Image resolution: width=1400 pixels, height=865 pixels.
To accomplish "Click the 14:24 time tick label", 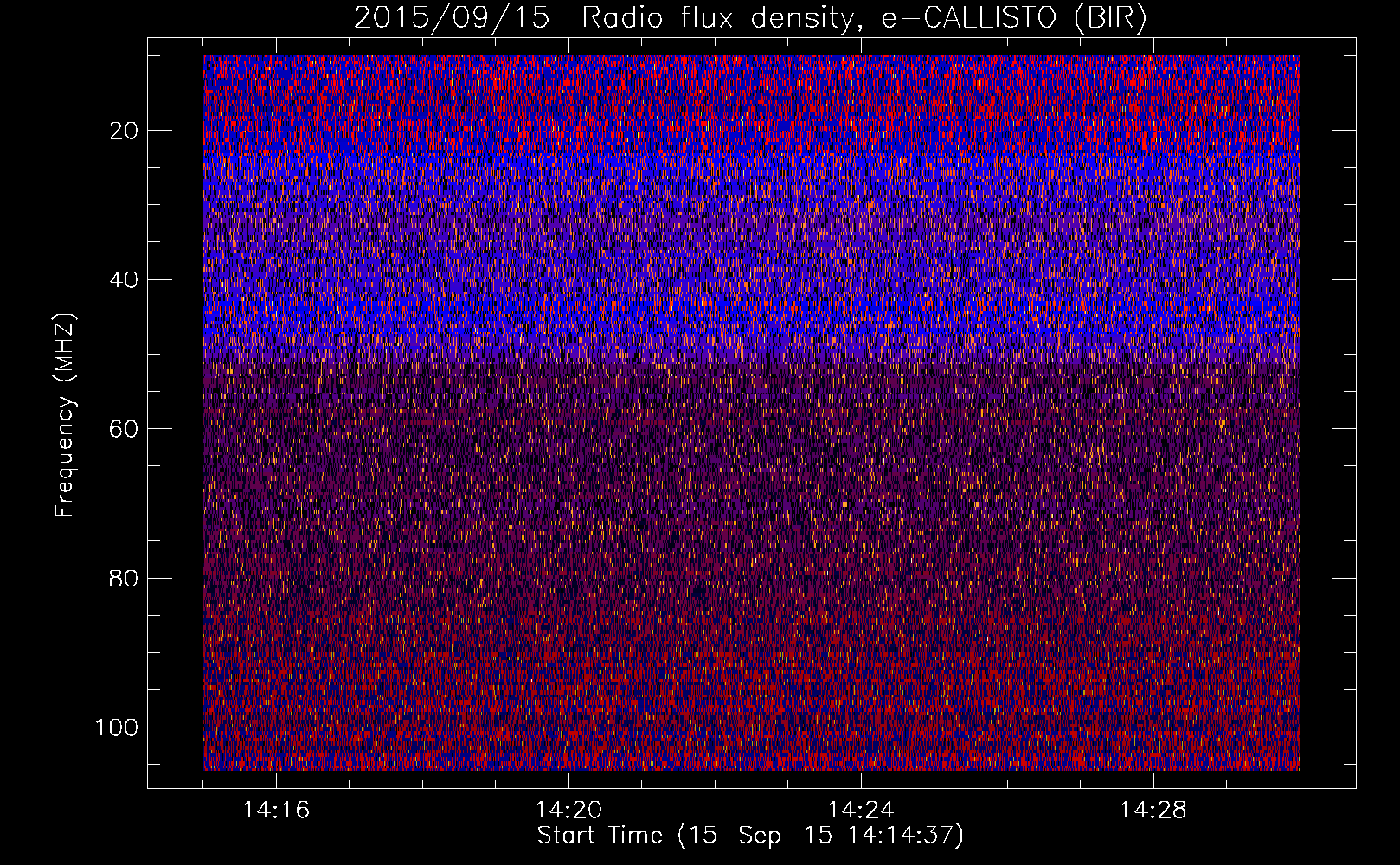I will 861,811.
